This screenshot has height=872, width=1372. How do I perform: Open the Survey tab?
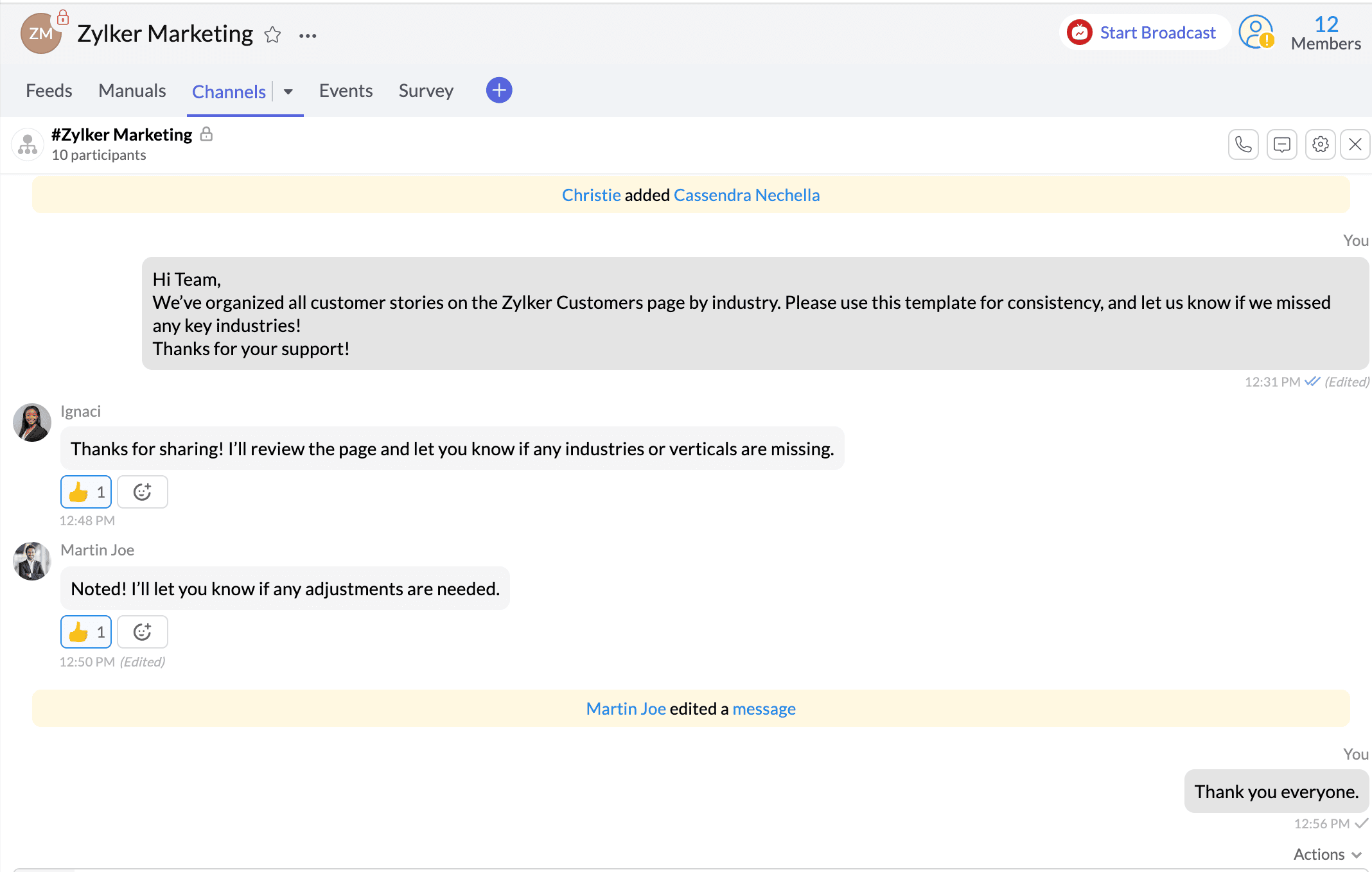point(426,91)
